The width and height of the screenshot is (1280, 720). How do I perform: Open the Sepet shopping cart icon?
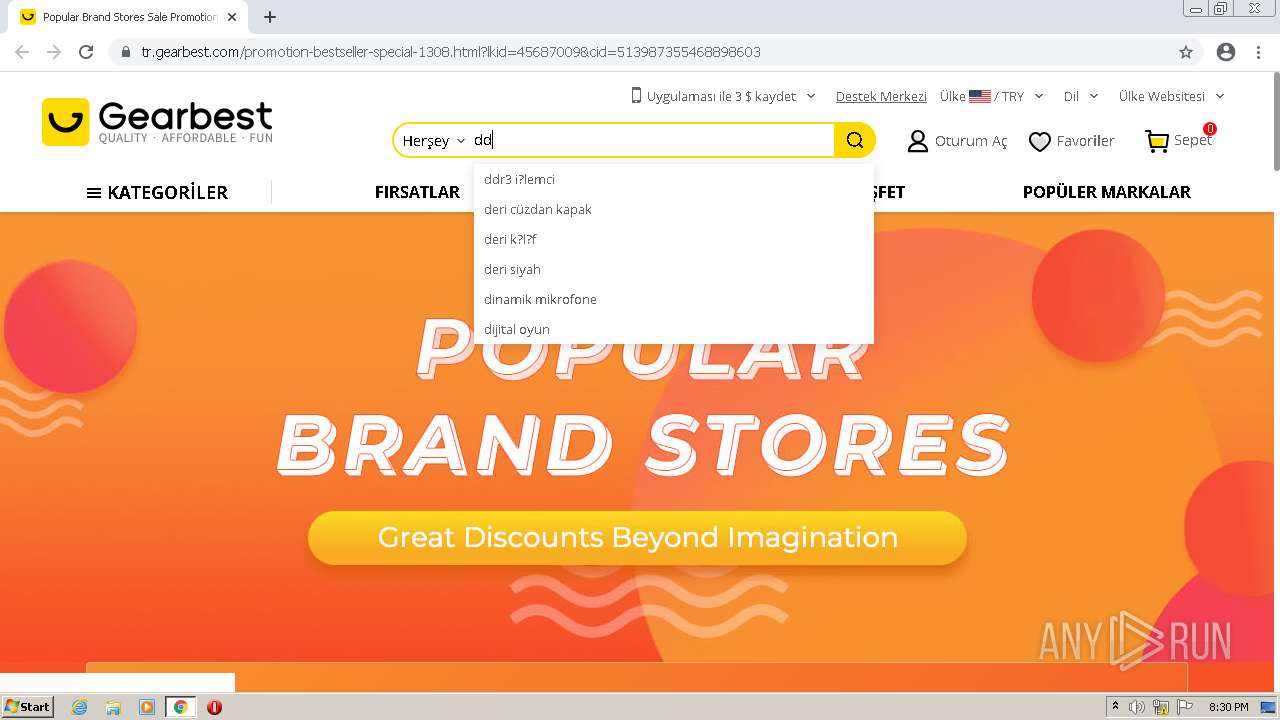pos(1158,141)
